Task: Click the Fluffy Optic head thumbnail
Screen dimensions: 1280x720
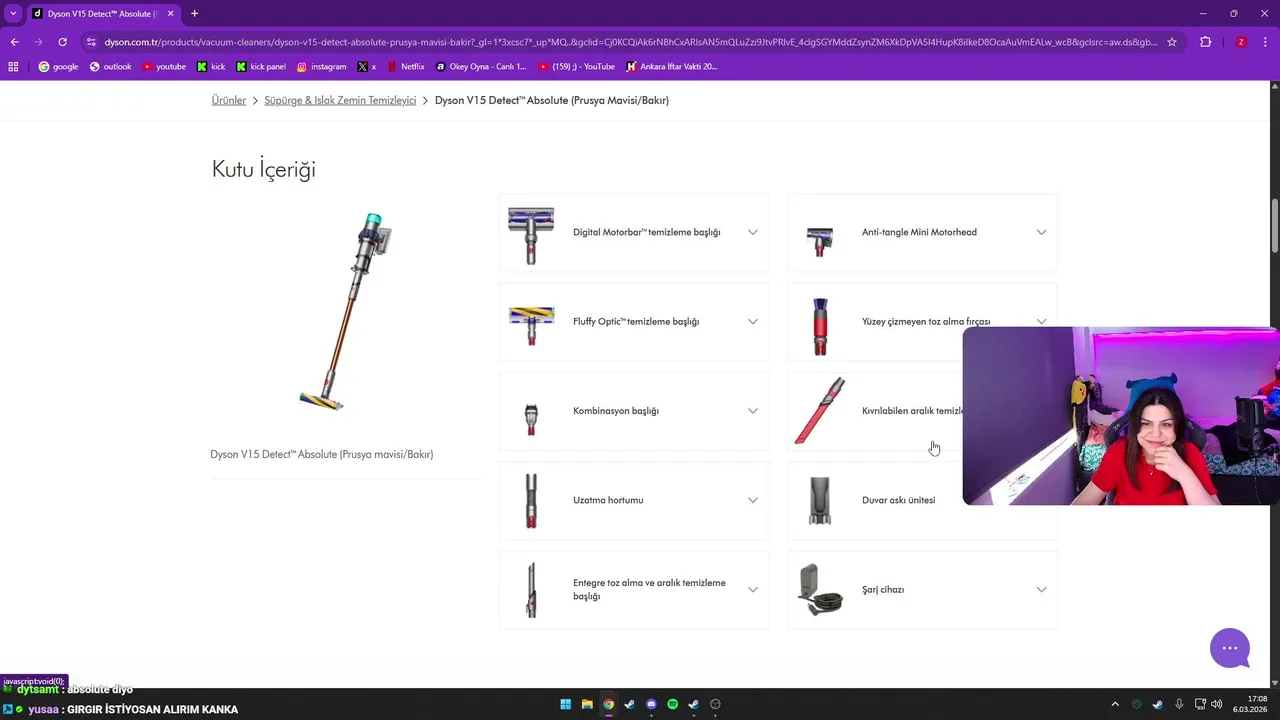Action: point(531,324)
